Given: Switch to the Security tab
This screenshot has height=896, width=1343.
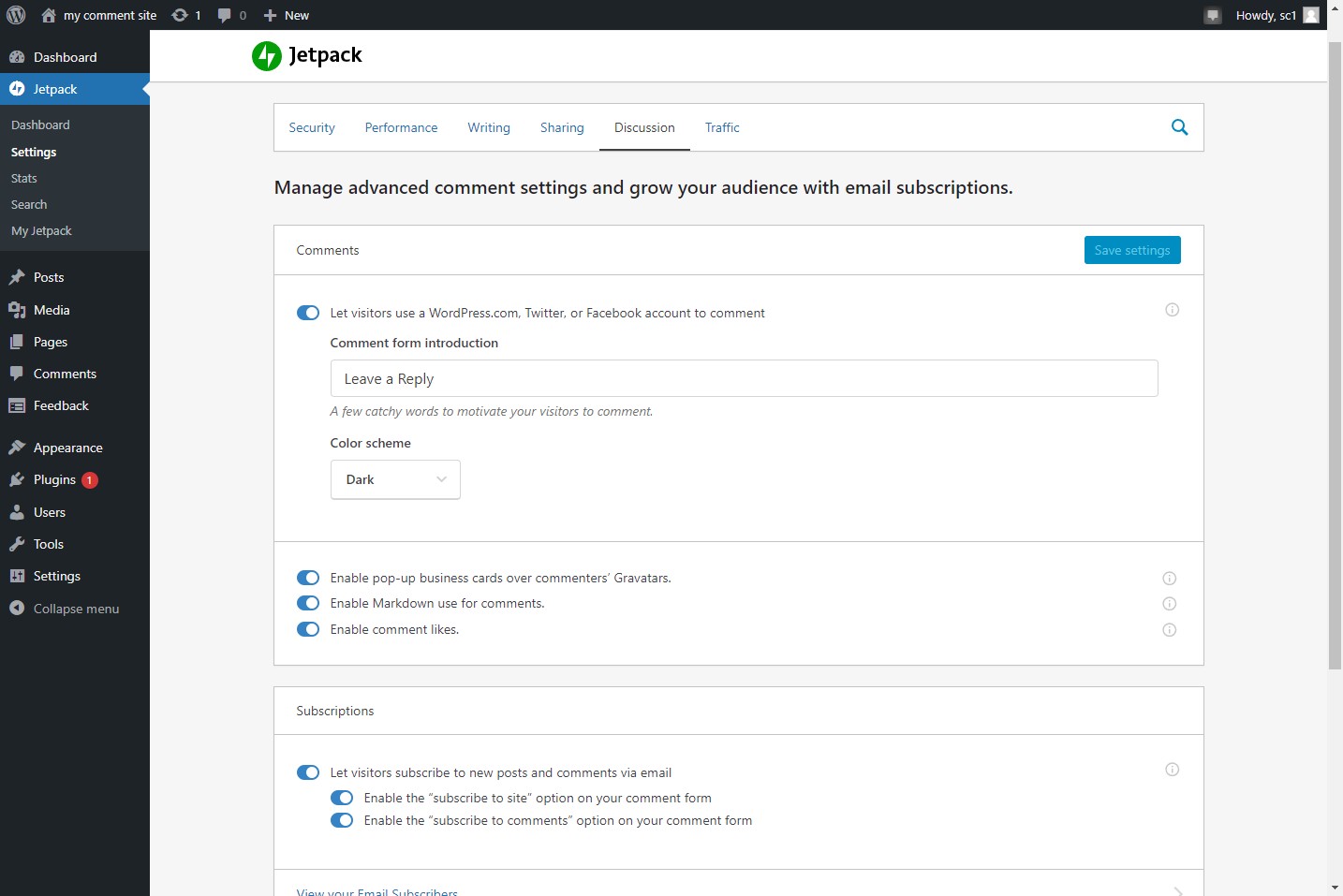Looking at the screenshot, I should coord(312,127).
